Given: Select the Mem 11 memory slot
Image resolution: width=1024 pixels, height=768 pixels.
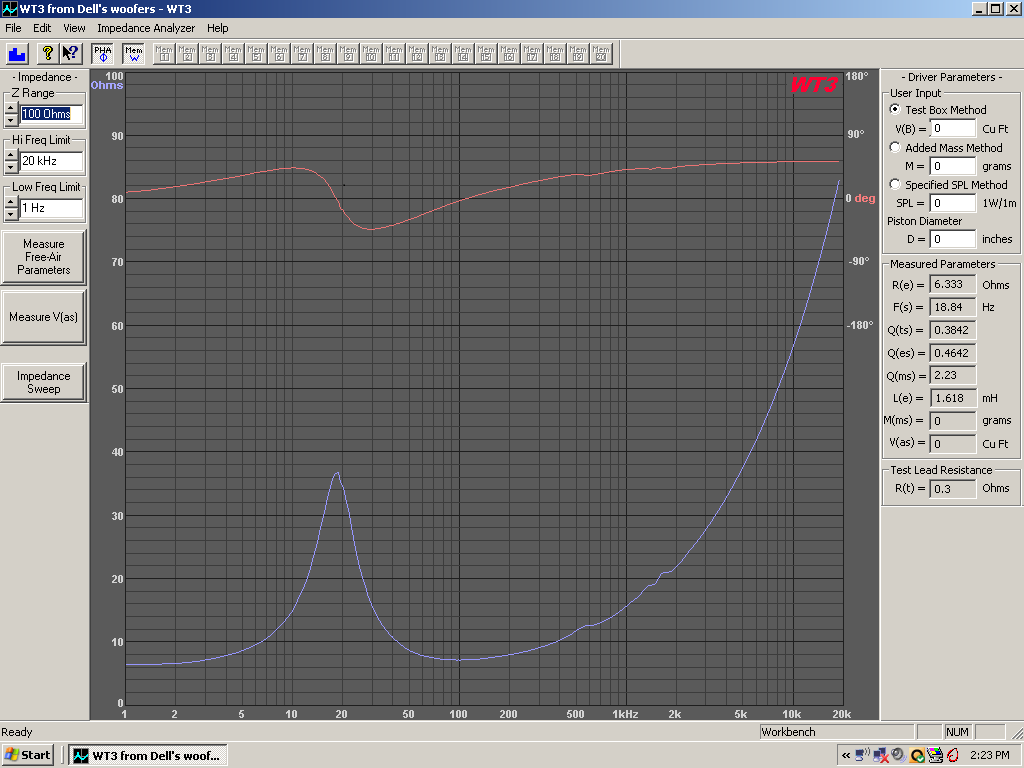Looking at the screenshot, I should tap(394, 54).
